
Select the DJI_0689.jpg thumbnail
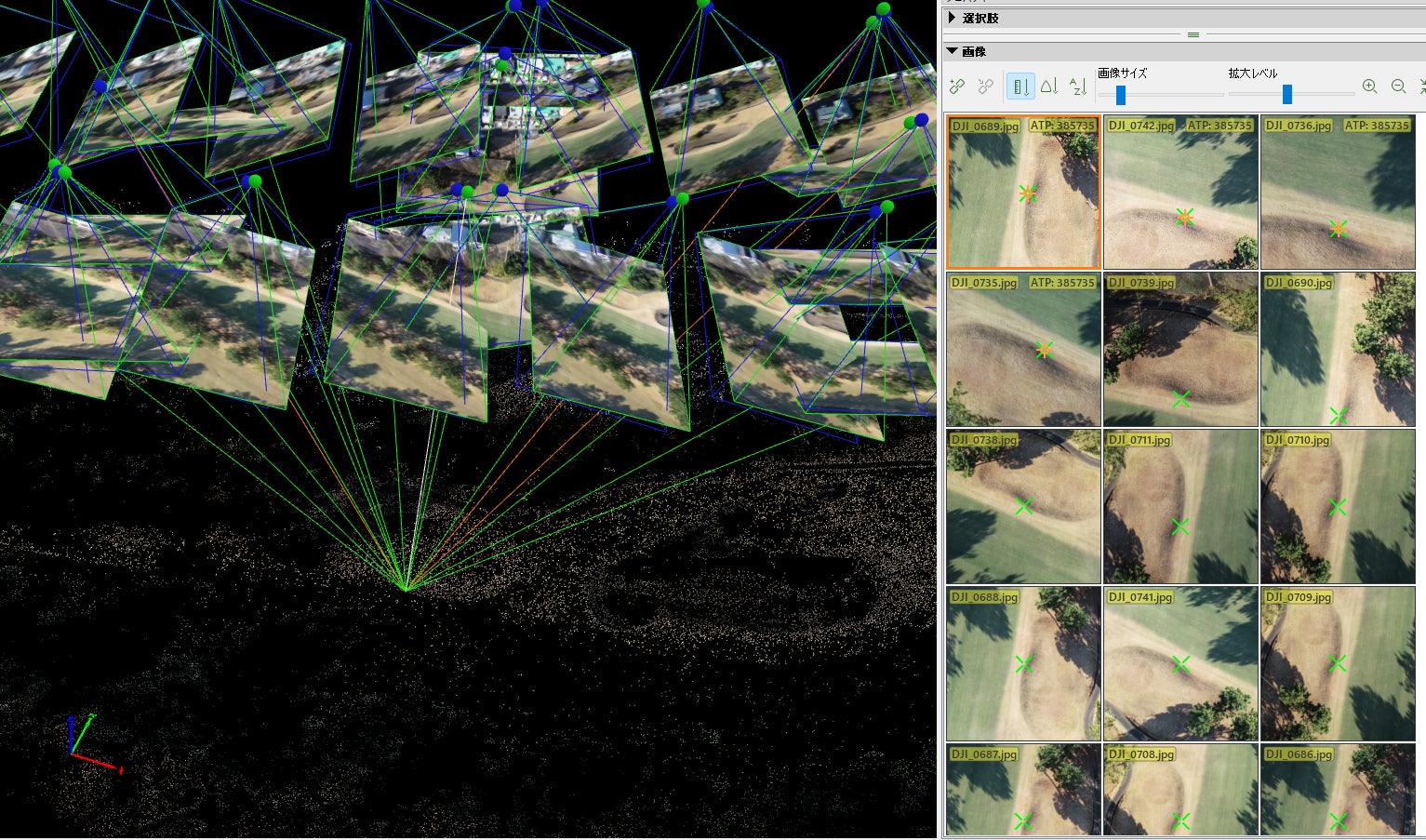(x=1023, y=192)
